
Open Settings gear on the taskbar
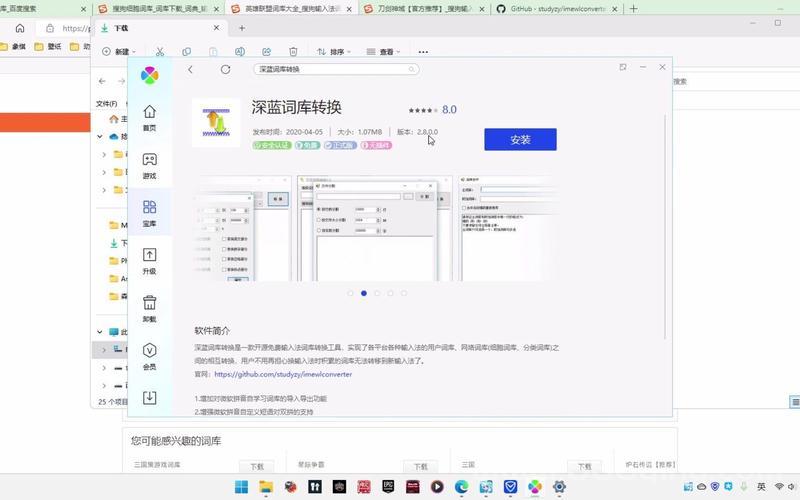pos(560,487)
